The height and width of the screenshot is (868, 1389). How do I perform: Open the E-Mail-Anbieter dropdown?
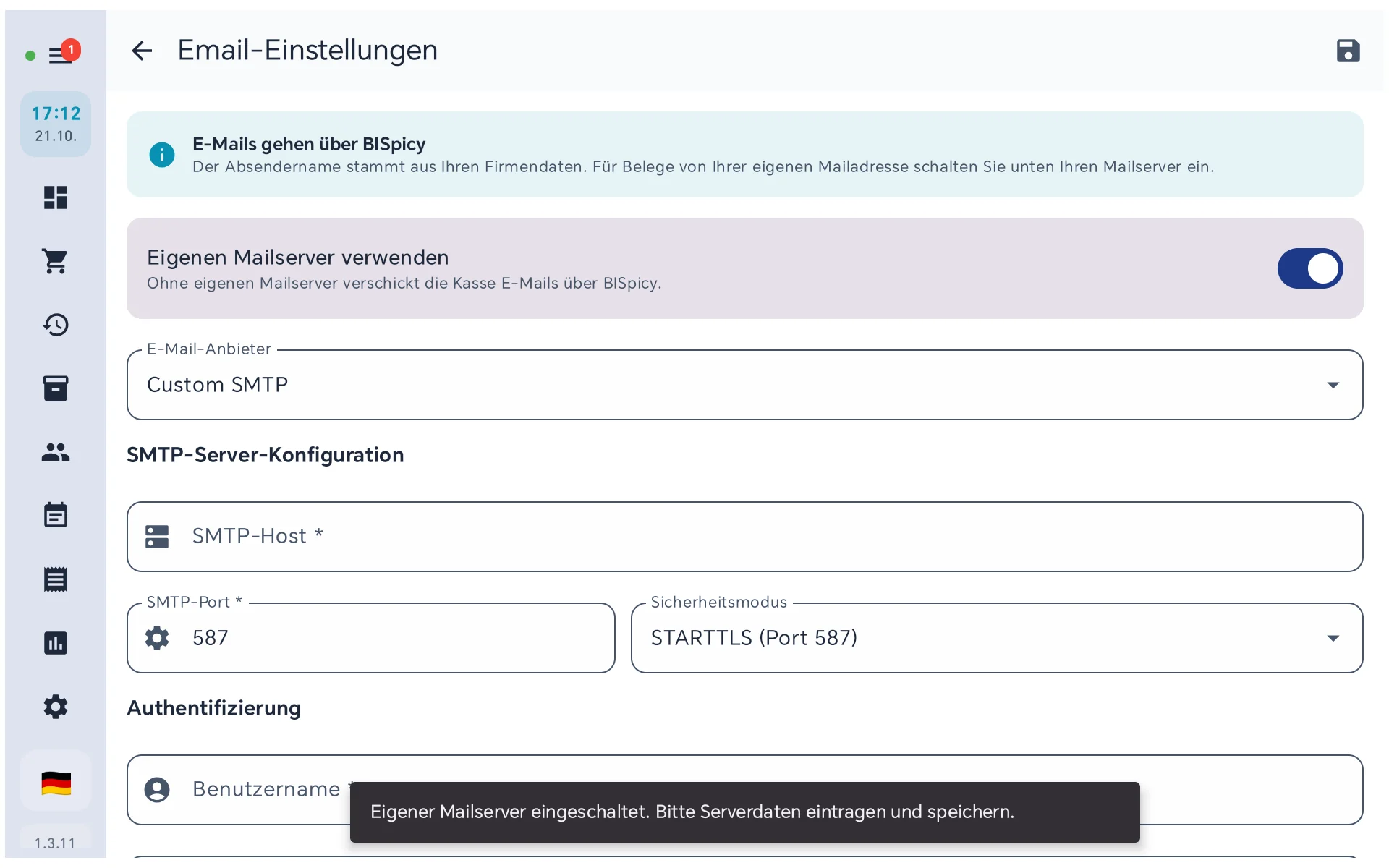click(x=745, y=385)
